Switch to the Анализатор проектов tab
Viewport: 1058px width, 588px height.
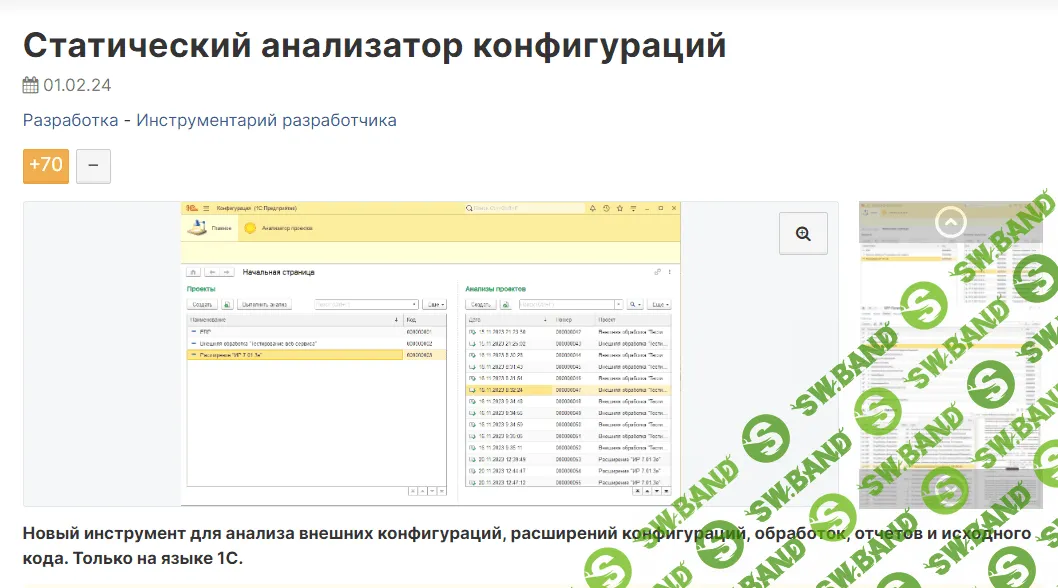pos(290,226)
